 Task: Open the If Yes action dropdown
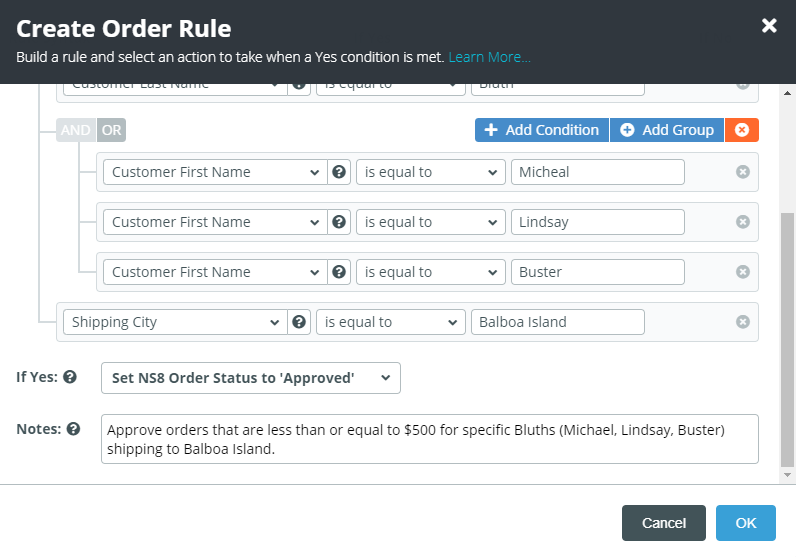point(251,378)
